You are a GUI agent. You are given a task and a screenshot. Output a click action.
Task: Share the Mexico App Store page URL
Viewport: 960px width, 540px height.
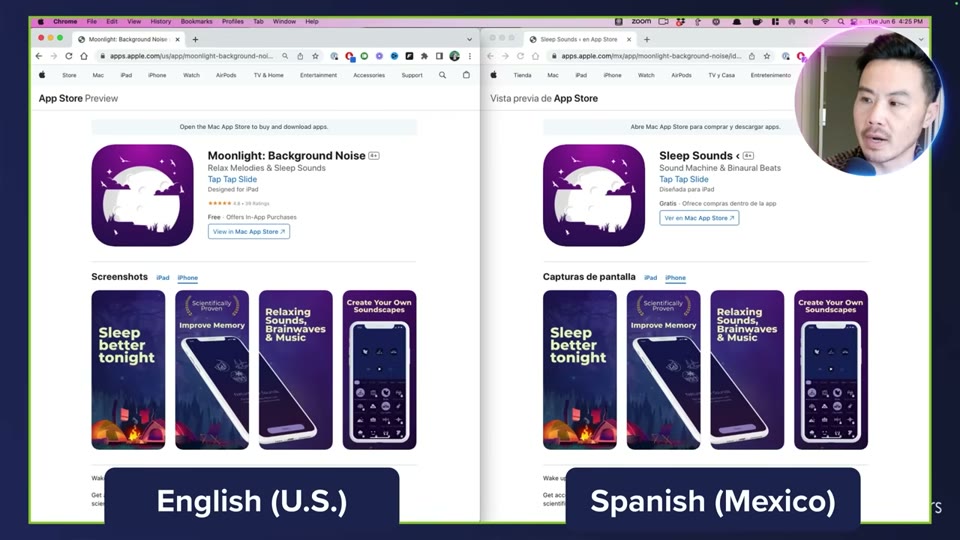click(x=752, y=56)
